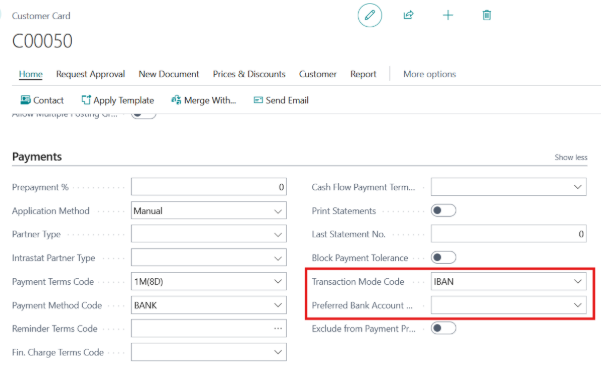The width and height of the screenshot is (601, 367).
Task: Open the New Document menu
Action: (169, 74)
